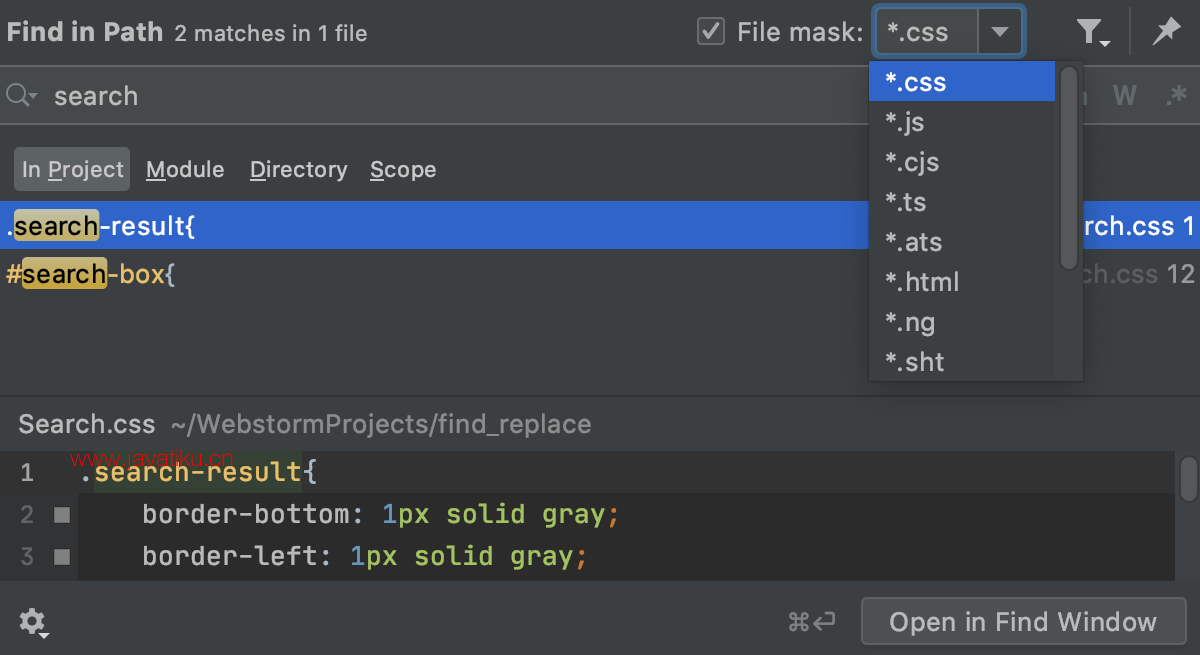
Task: Open the settings gear menu
Action: coord(33,622)
